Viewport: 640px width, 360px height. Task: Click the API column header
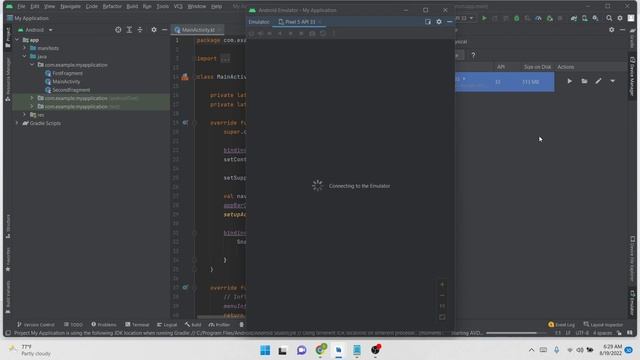pyautogui.click(x=501, y=67)
